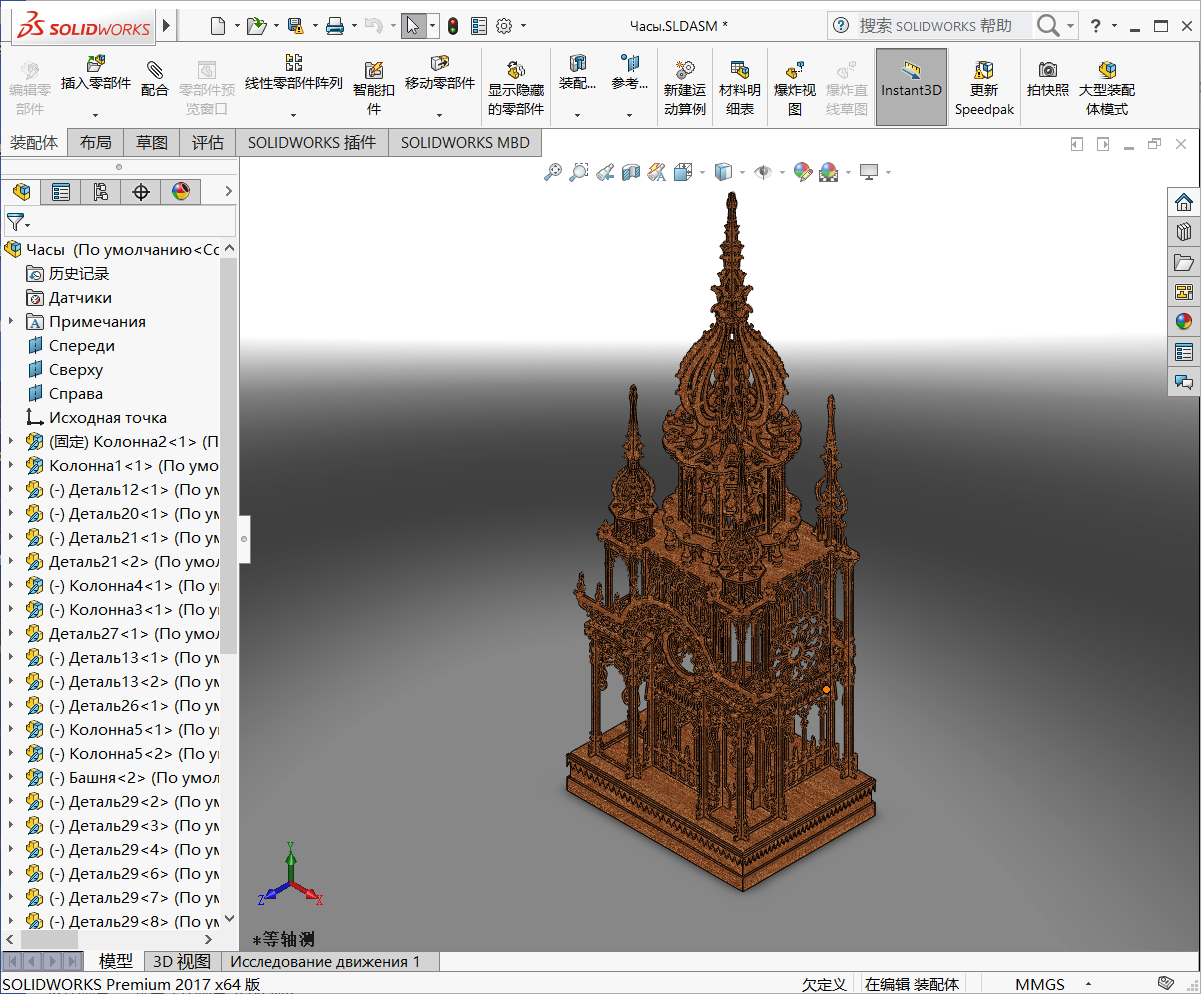Switch to the 布局 tab
Image resolution: width=1201 pixels, height=994 pixels.
96,143
